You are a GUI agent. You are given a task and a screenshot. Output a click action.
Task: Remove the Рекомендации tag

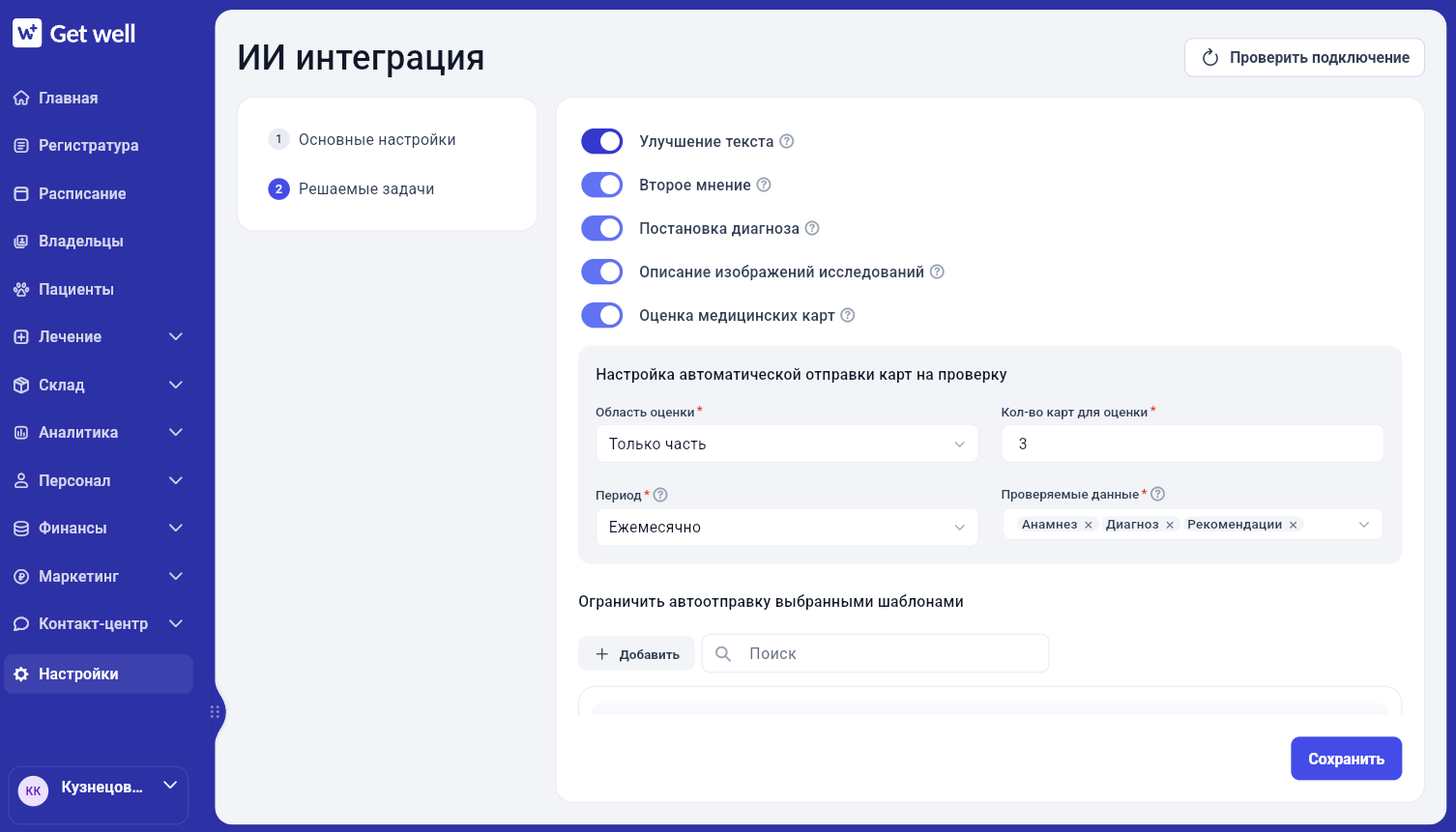1294,525
